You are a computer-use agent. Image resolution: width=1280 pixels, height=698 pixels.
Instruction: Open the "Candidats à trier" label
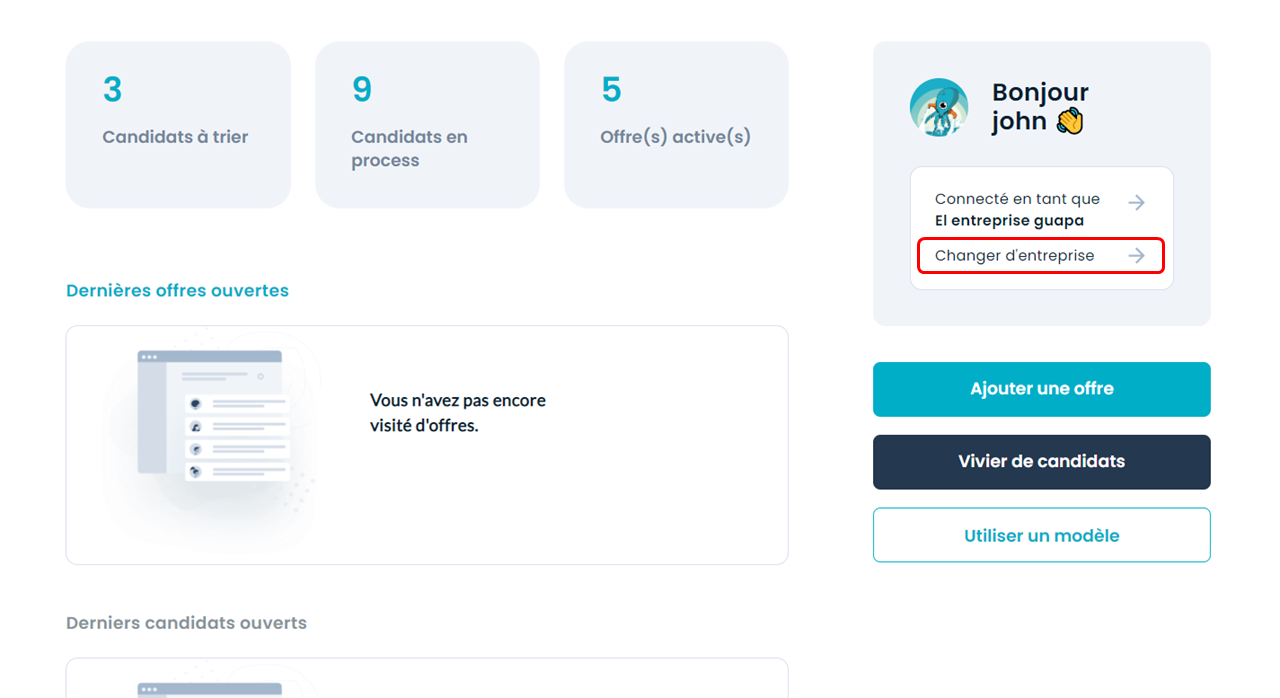175,137
